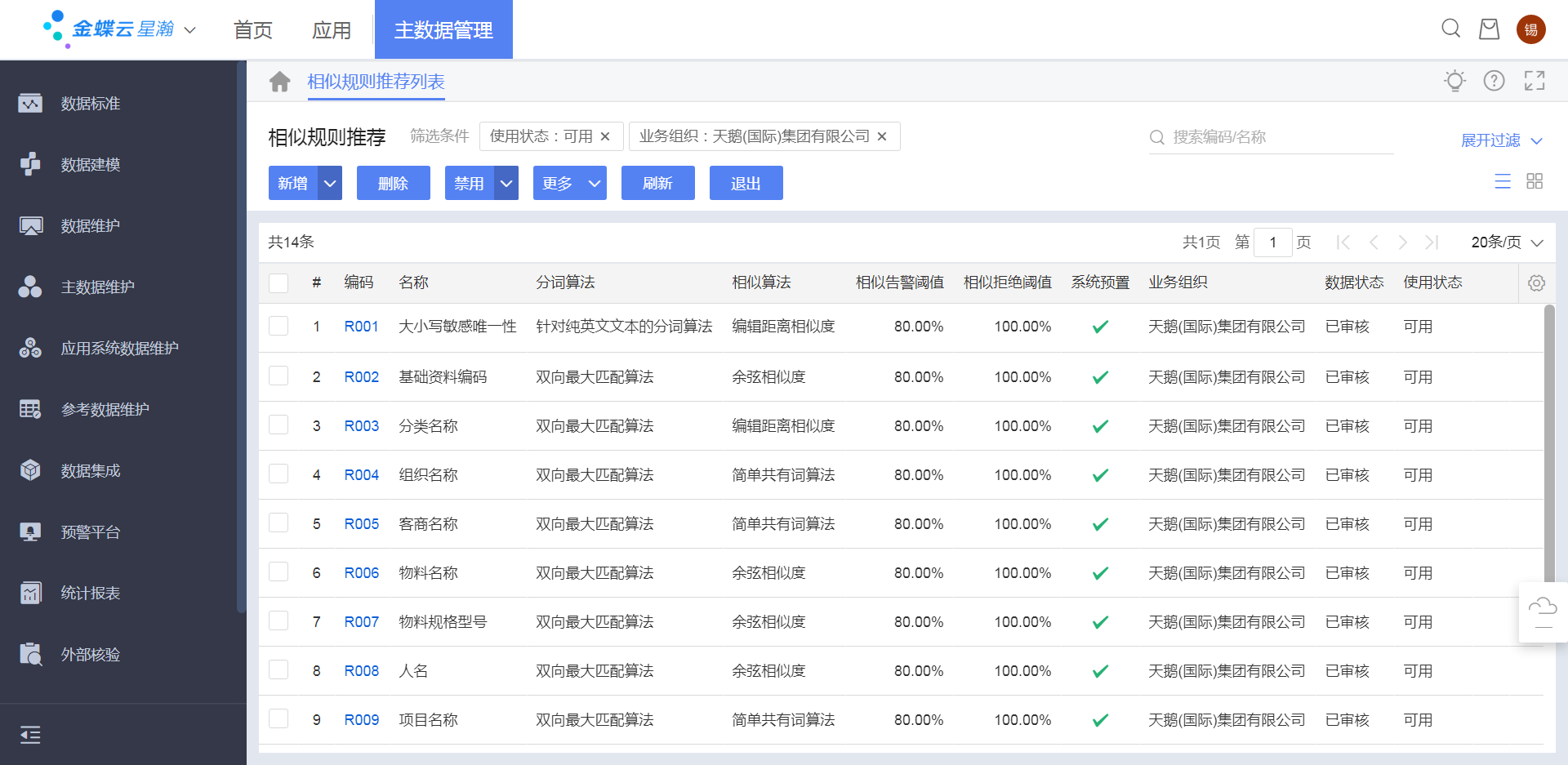
Task: Tick the checkbox for row R001
Action: (x=278, y=326)
